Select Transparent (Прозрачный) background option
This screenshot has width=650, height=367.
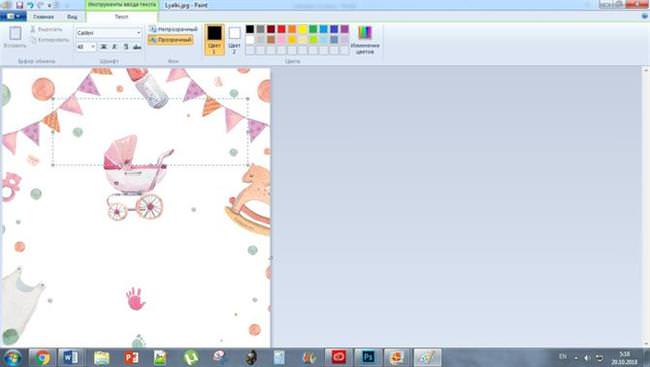coord(170,40)
